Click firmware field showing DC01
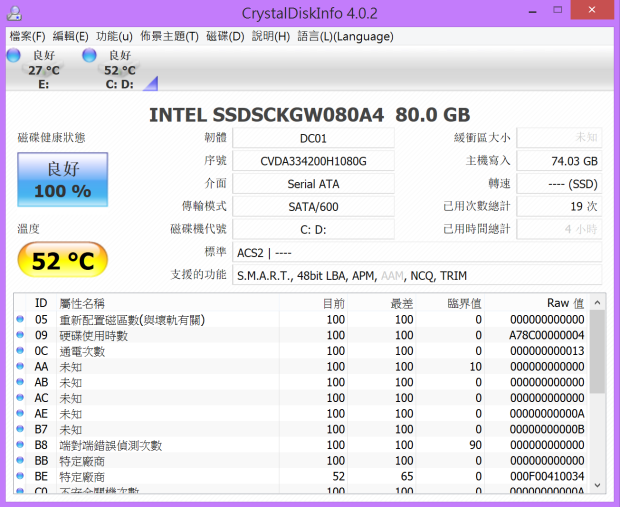Image resolution: width=620 pixels, height=507 pixels. pos(313,138)
